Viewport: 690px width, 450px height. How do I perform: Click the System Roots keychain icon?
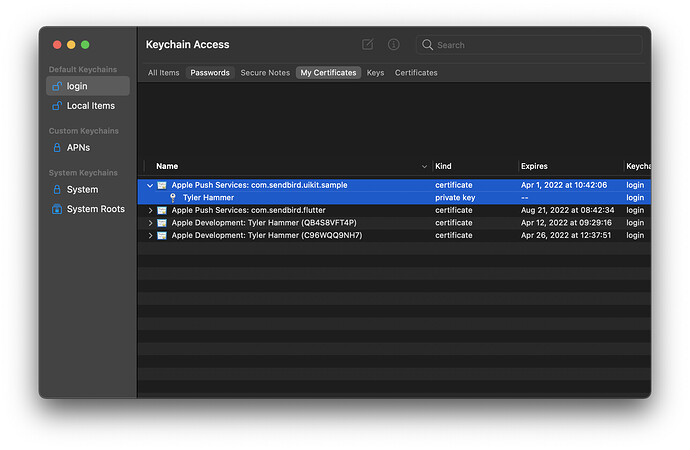(57, 209)
